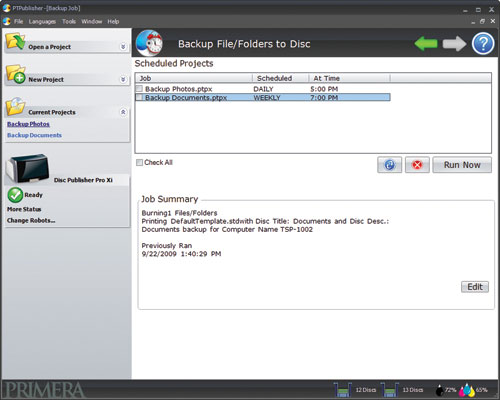Click the green Ready checkmark icon
The image size is (500, 400).
[15, 195]
